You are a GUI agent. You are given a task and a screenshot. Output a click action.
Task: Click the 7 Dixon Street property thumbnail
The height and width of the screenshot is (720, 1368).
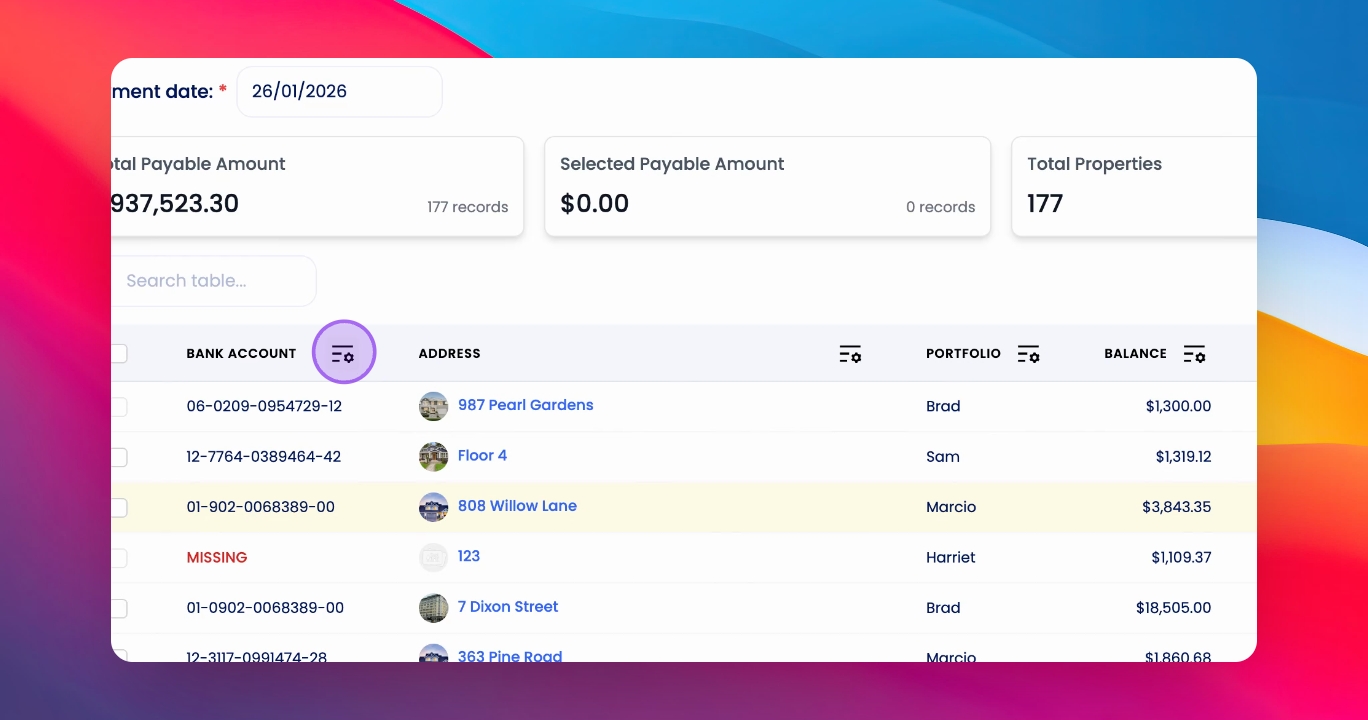click(433, 608)
